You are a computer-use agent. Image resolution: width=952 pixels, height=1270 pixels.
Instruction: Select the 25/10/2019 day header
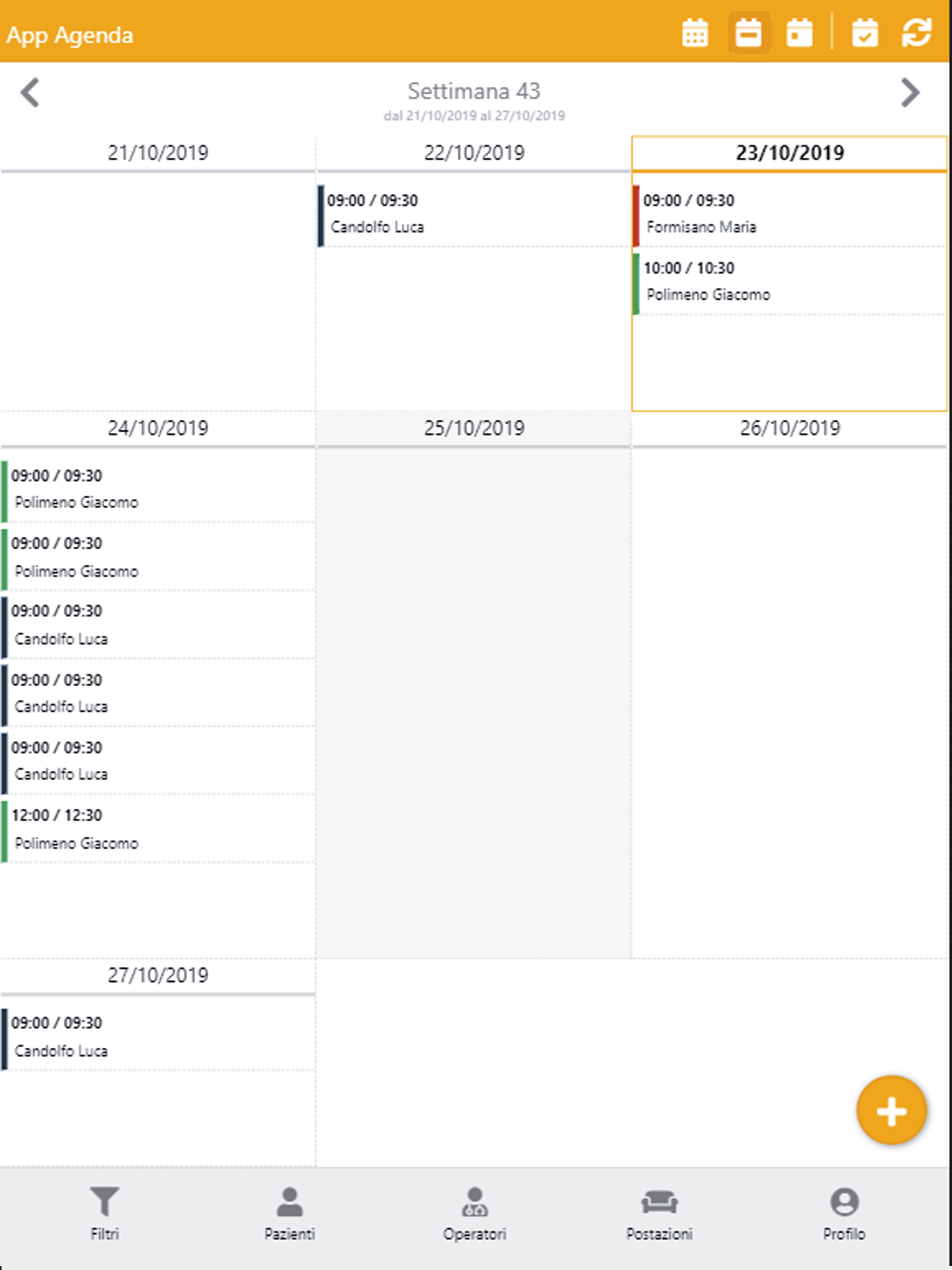click(474, 428)
